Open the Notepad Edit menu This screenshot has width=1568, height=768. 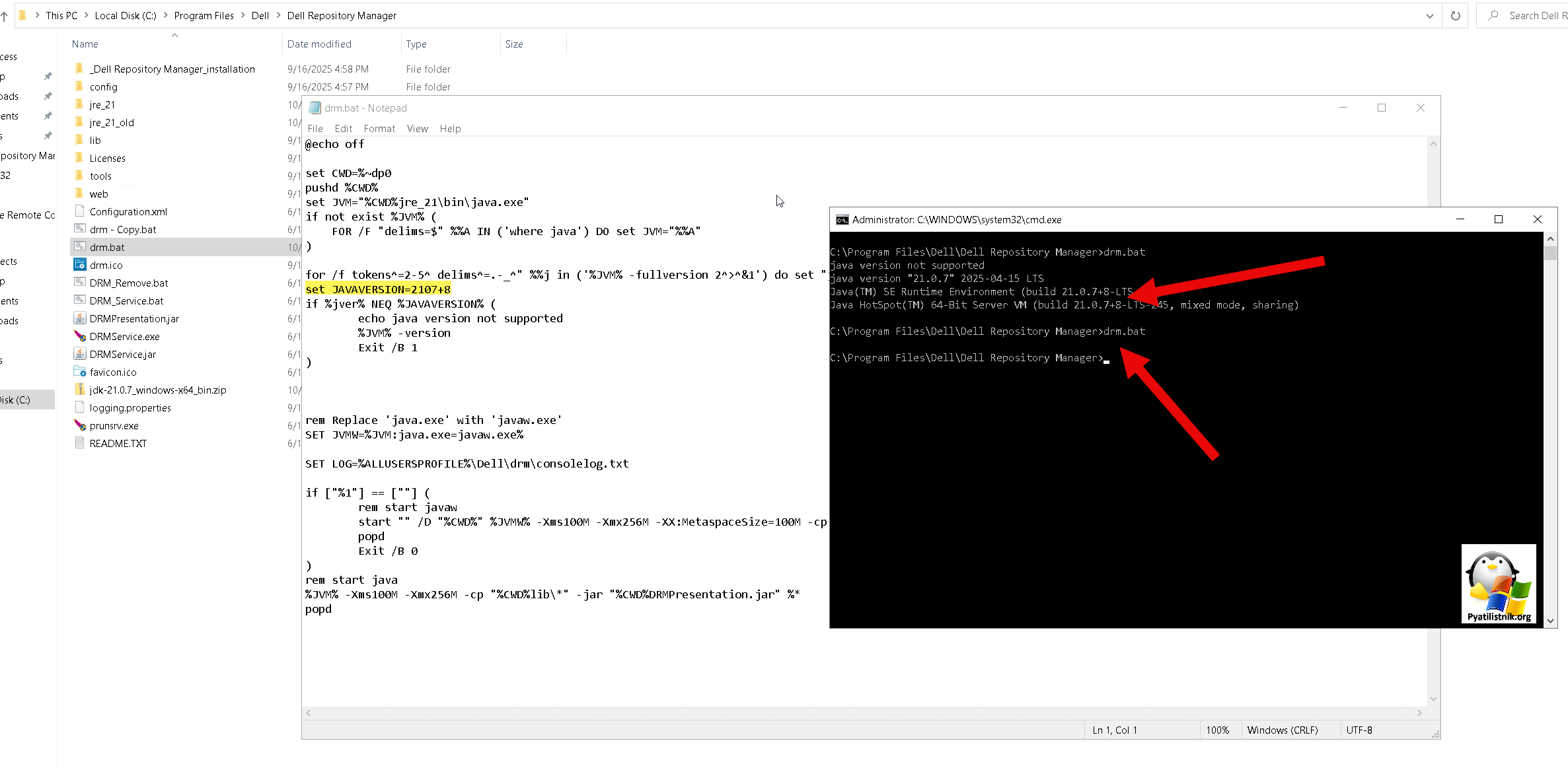[343, 129]
